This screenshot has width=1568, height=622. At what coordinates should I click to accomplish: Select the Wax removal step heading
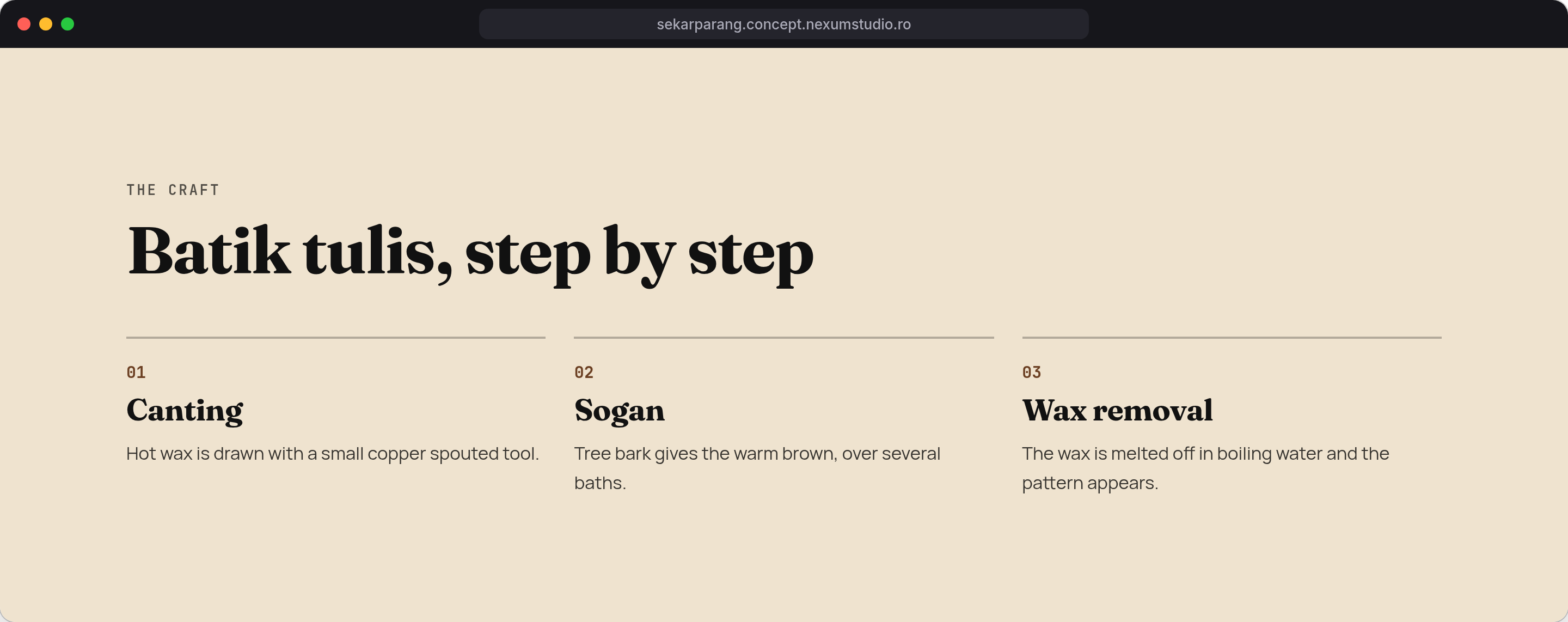(x=1118, y=410)
